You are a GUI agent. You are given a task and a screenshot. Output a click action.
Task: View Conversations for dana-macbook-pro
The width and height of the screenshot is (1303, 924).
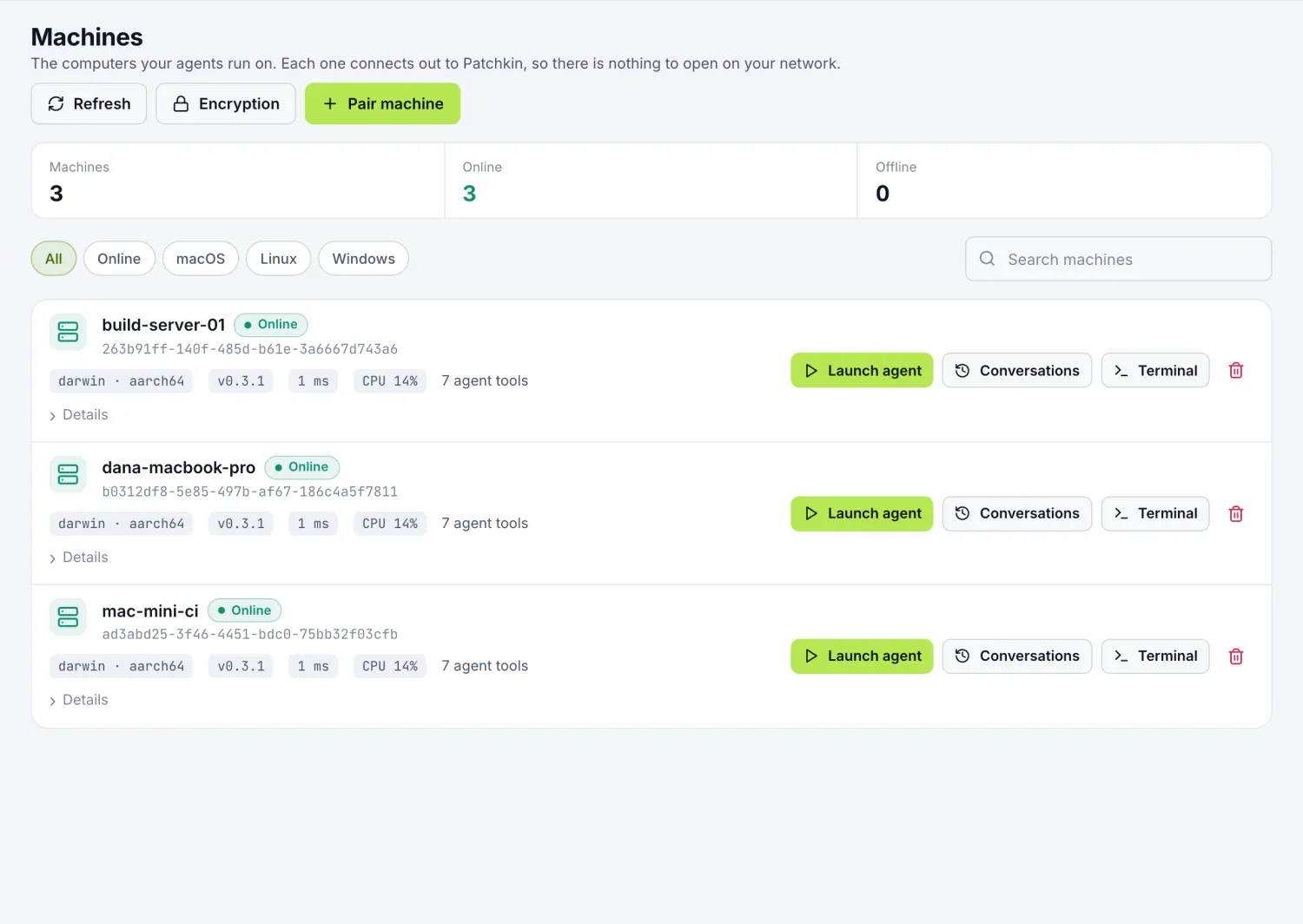(1017, 514)
